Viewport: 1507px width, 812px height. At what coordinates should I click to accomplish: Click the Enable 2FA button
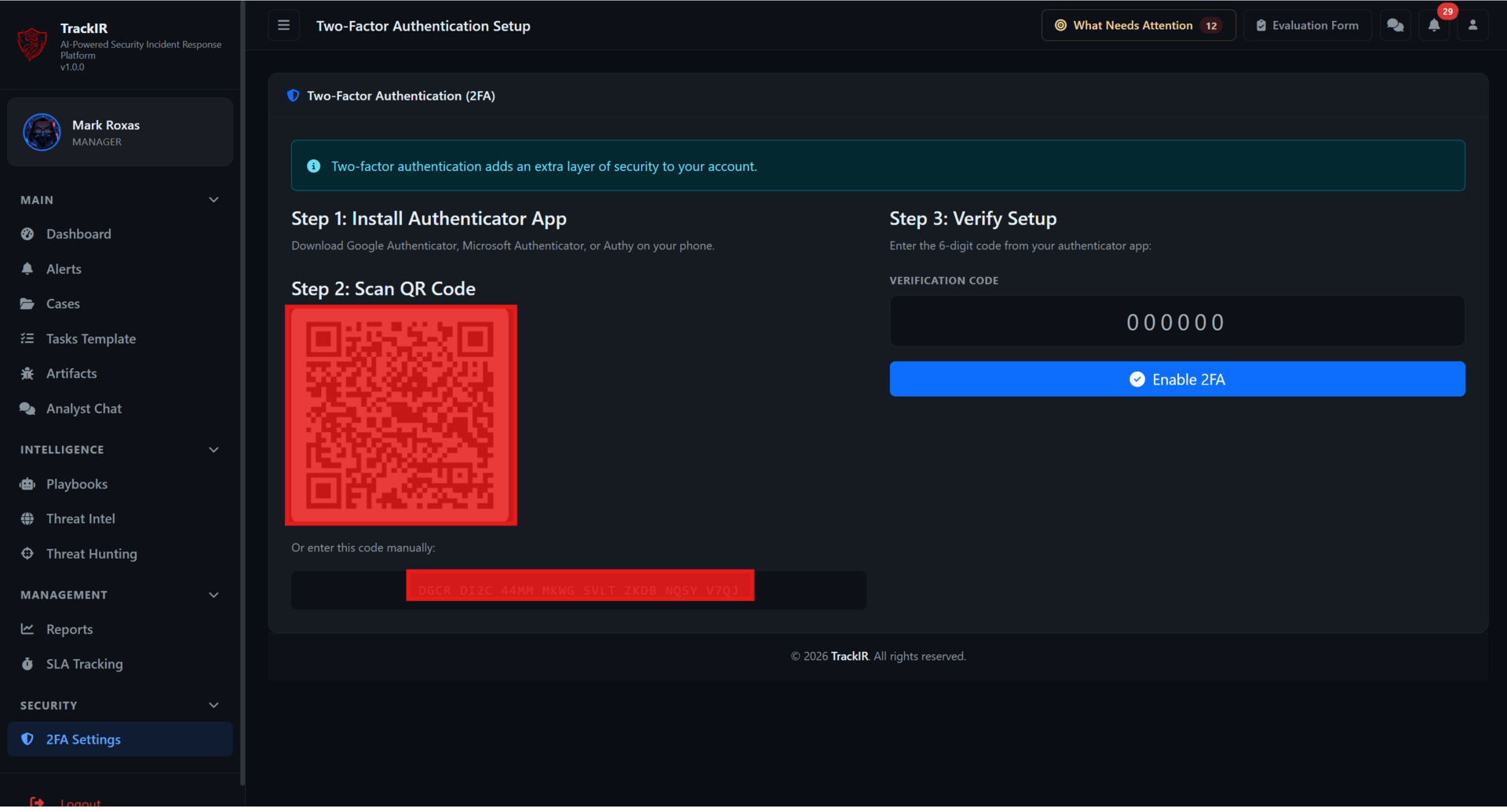tap(1177, 379)
